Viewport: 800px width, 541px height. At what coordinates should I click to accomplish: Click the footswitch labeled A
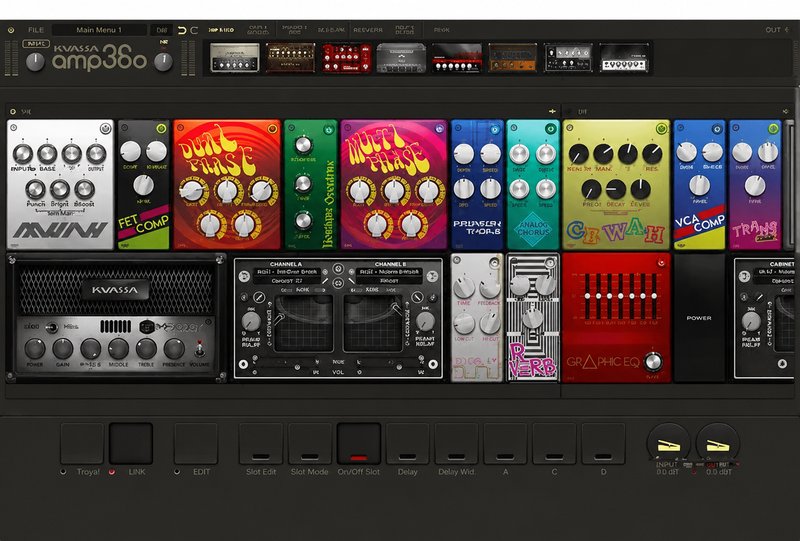point(506,444)
